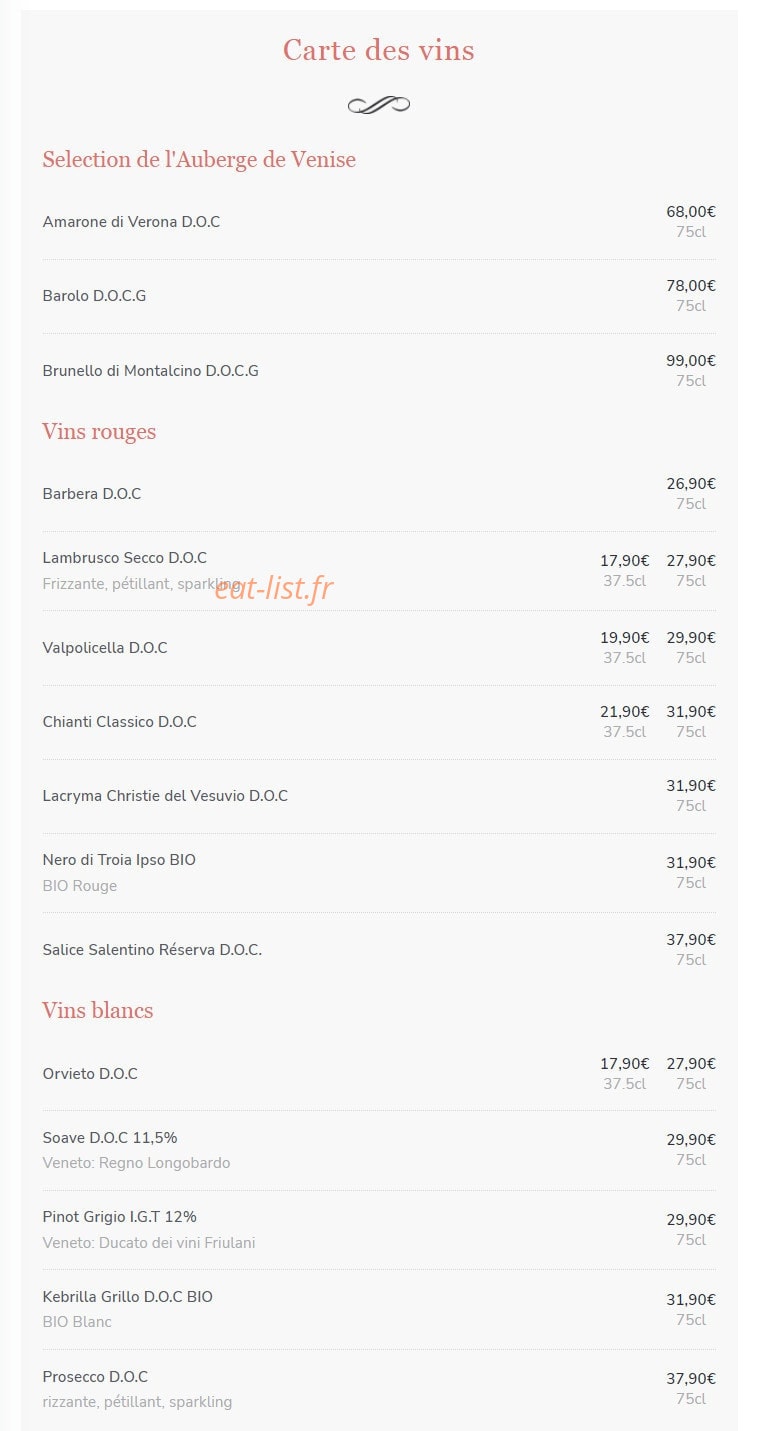Click the Prosecco D.O.C 37,90€ price
This screenshot has width=760, height=1431.
click(x=691, y=1379)
